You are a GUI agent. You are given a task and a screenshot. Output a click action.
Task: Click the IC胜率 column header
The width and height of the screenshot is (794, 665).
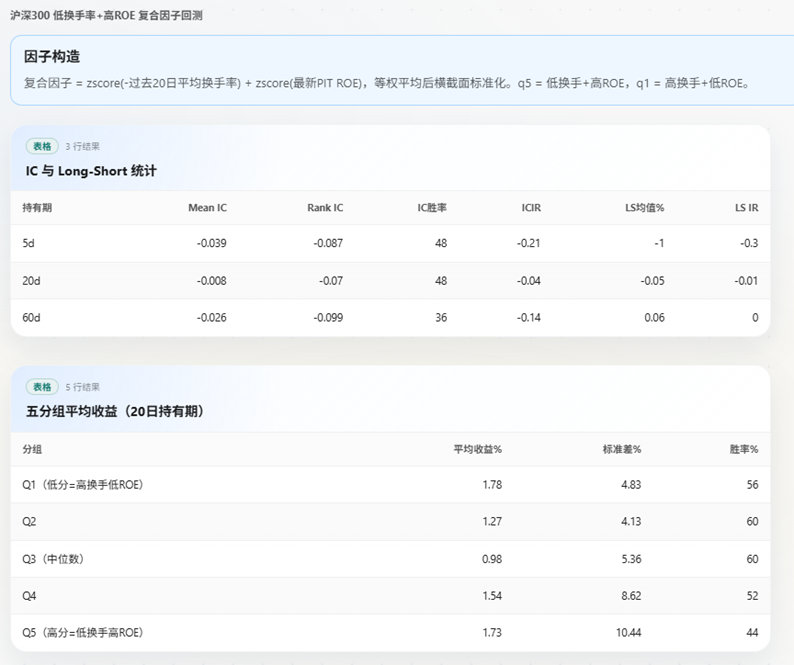pos(432,208)
